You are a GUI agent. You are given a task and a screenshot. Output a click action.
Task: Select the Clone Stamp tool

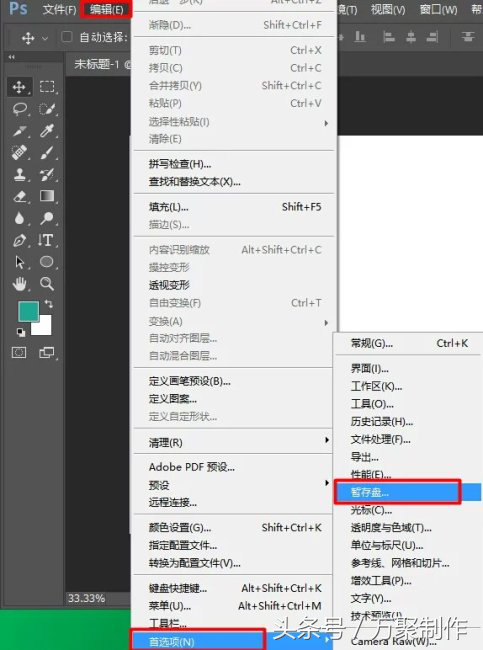pyautogui.click(x=19, y=175)
